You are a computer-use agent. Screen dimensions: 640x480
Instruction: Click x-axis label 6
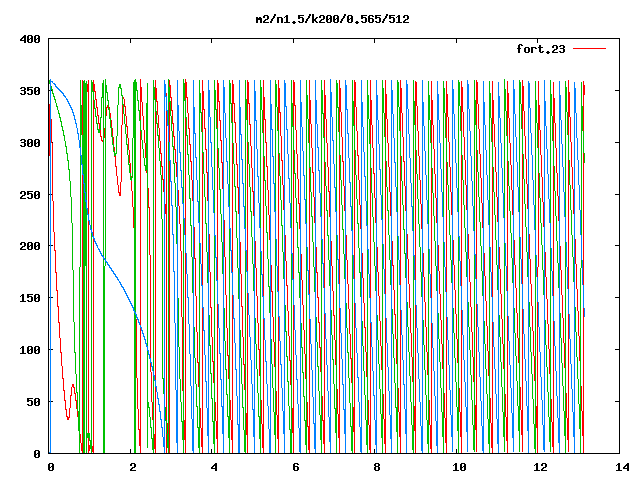(296, 467)
